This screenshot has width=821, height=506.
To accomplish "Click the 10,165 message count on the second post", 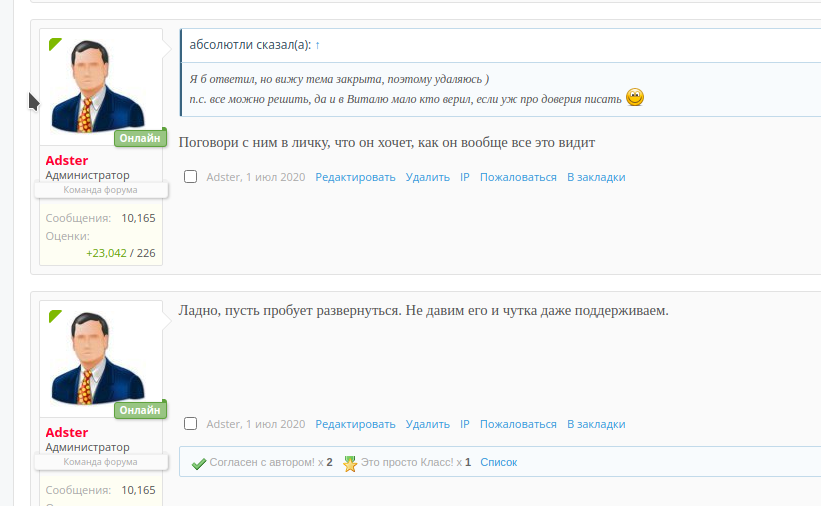I will (138, 490).
